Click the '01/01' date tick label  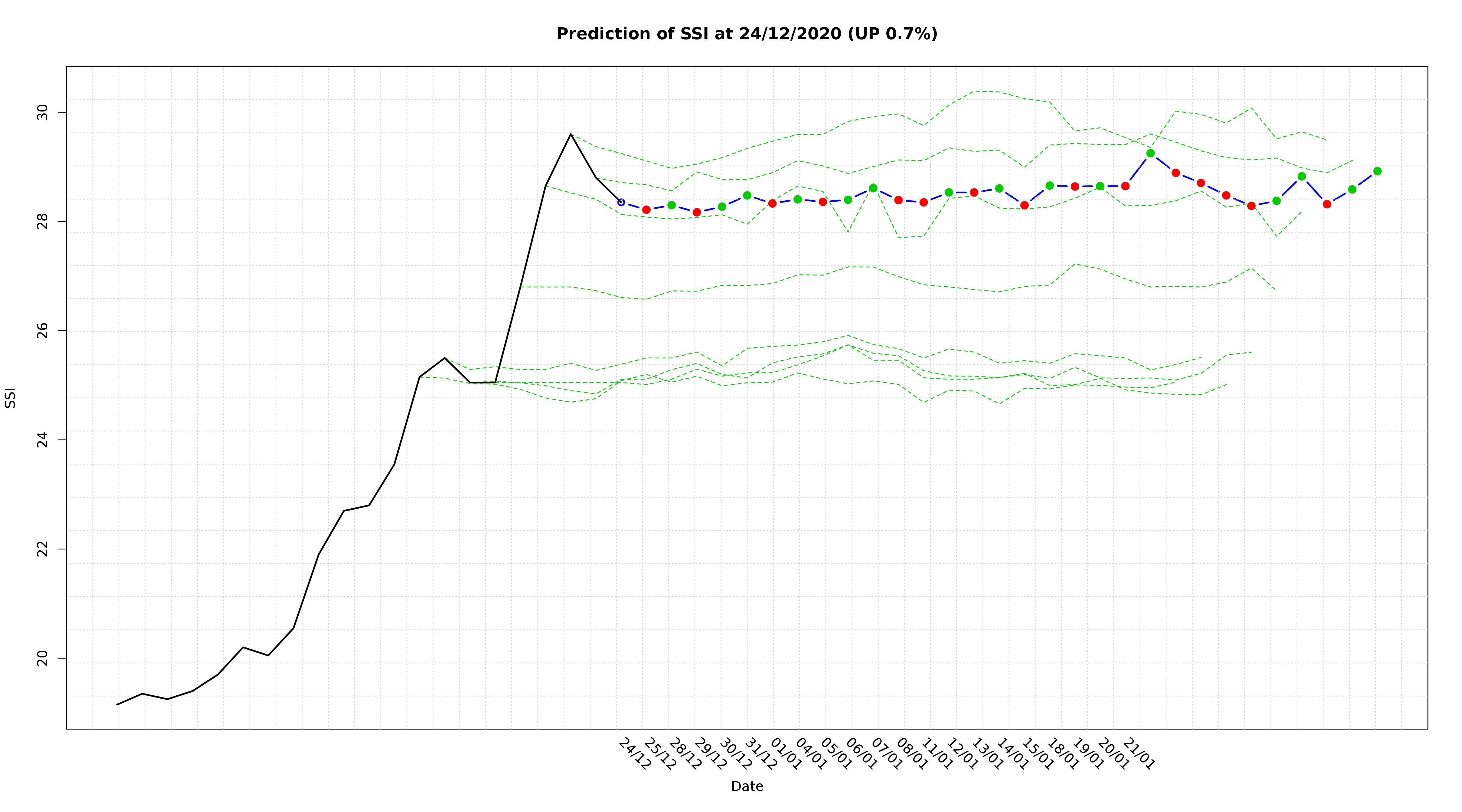(x=785, y=754)
